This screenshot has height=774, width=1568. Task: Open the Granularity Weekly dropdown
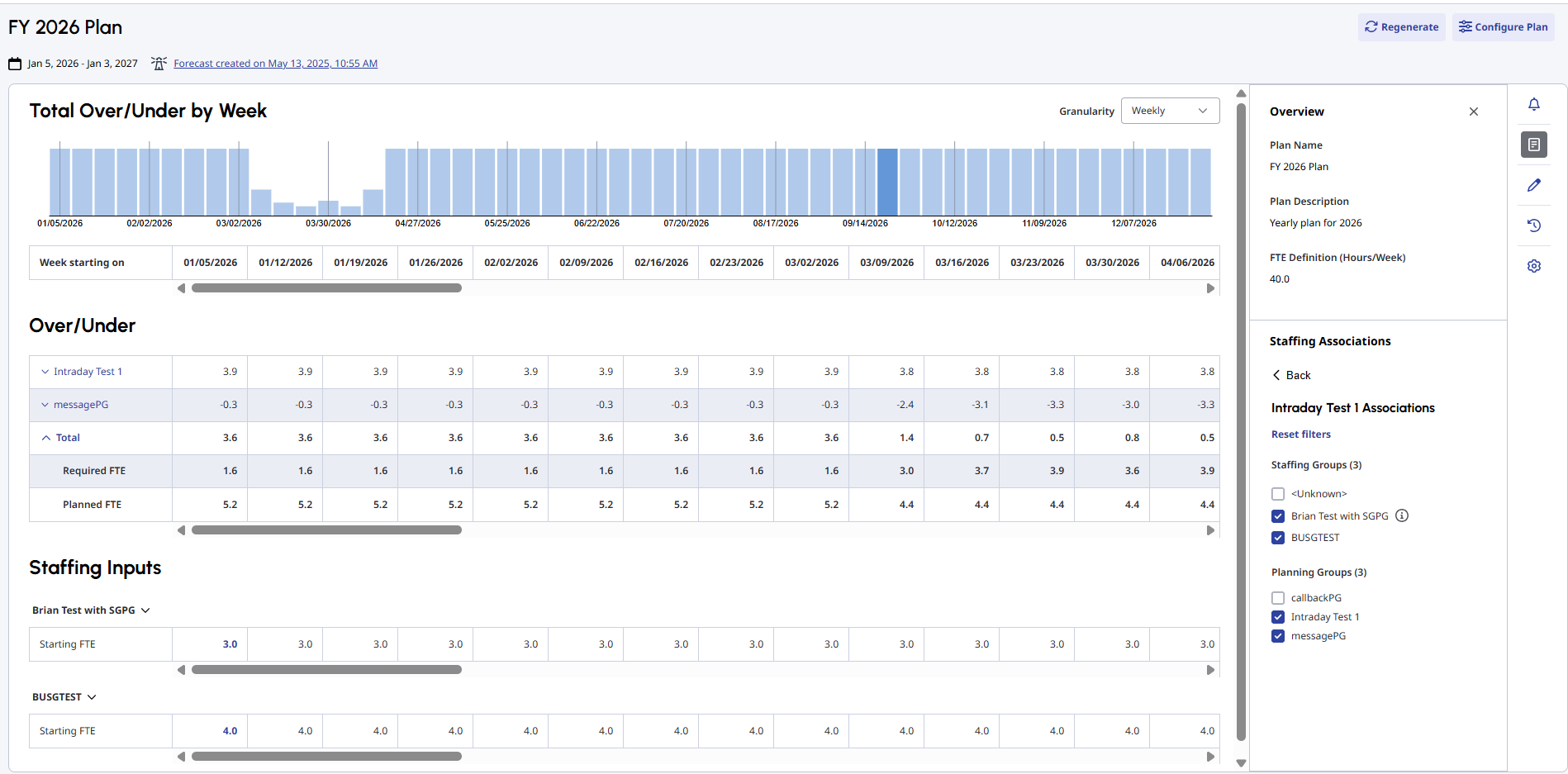(x=1169, y=111)
